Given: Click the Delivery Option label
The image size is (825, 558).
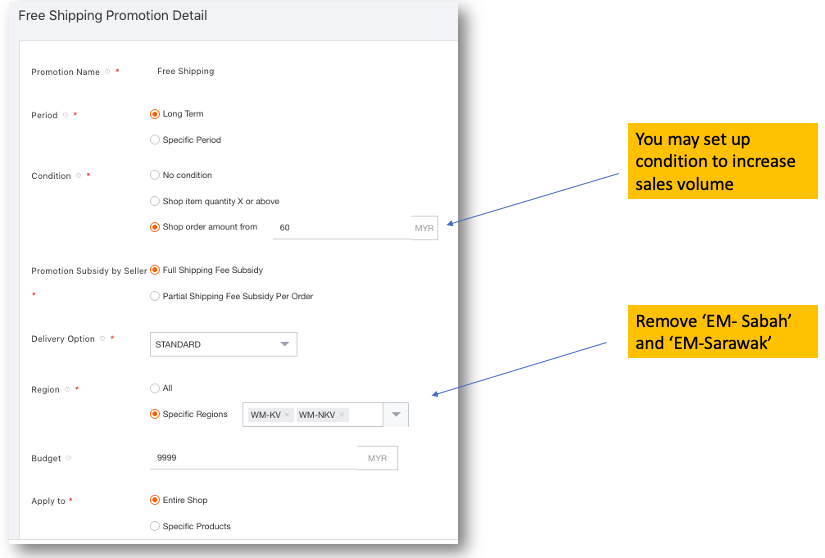Looking at the screenshot, I should [x=63, y=339].
